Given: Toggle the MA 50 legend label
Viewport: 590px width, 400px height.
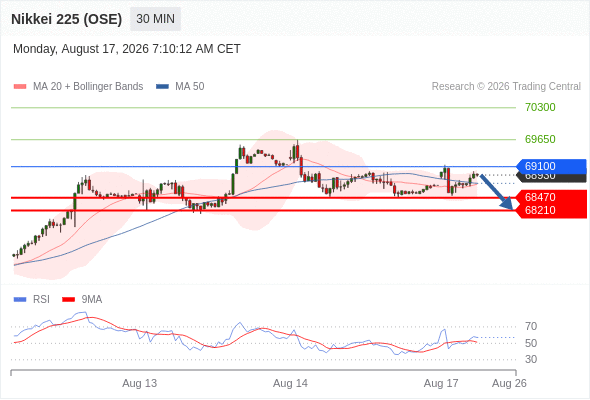Looking at the screenshot, I should coord(190,87).
